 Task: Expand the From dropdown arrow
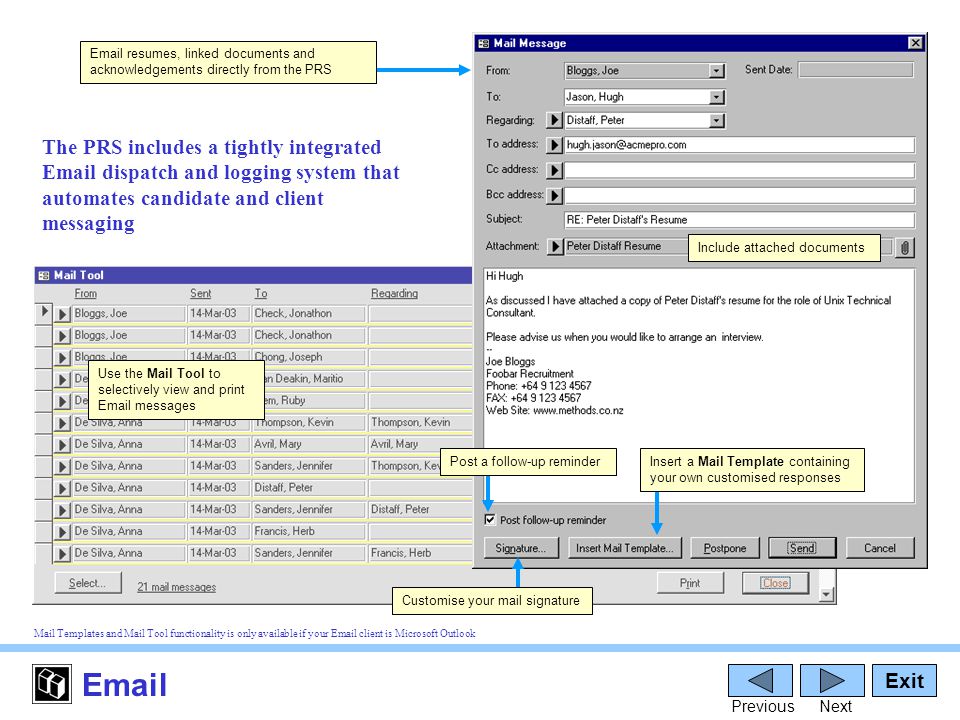pyautogui.click(x=716, y=71)
